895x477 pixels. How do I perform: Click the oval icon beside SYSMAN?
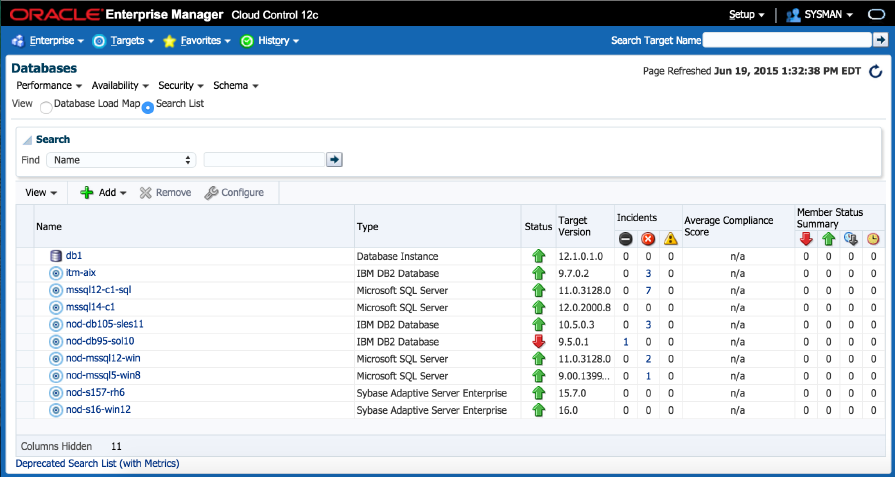coord(876,15)
